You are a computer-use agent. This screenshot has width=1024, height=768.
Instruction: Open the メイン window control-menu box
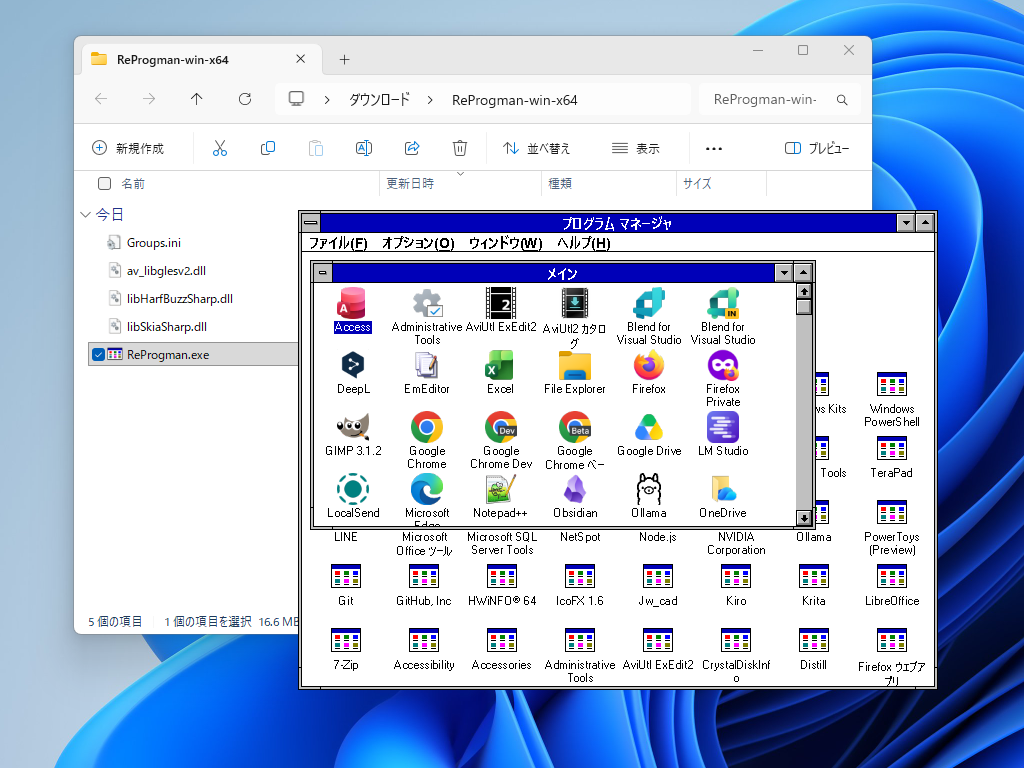click(323, 272)
